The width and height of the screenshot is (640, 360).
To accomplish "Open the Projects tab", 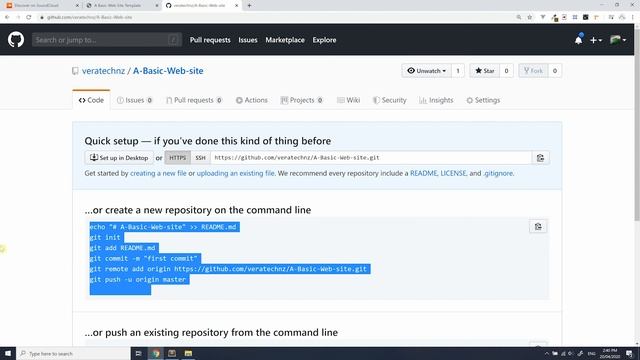I will point(302,100).
